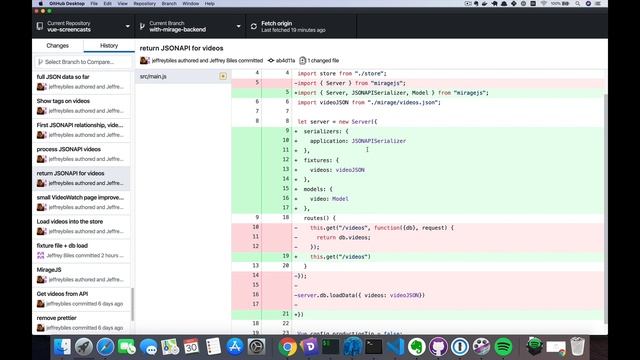Open the GitHub Desktop app menu
This screenshot has width=640, height=360.
pyautogui.click(x=67, y=3)
